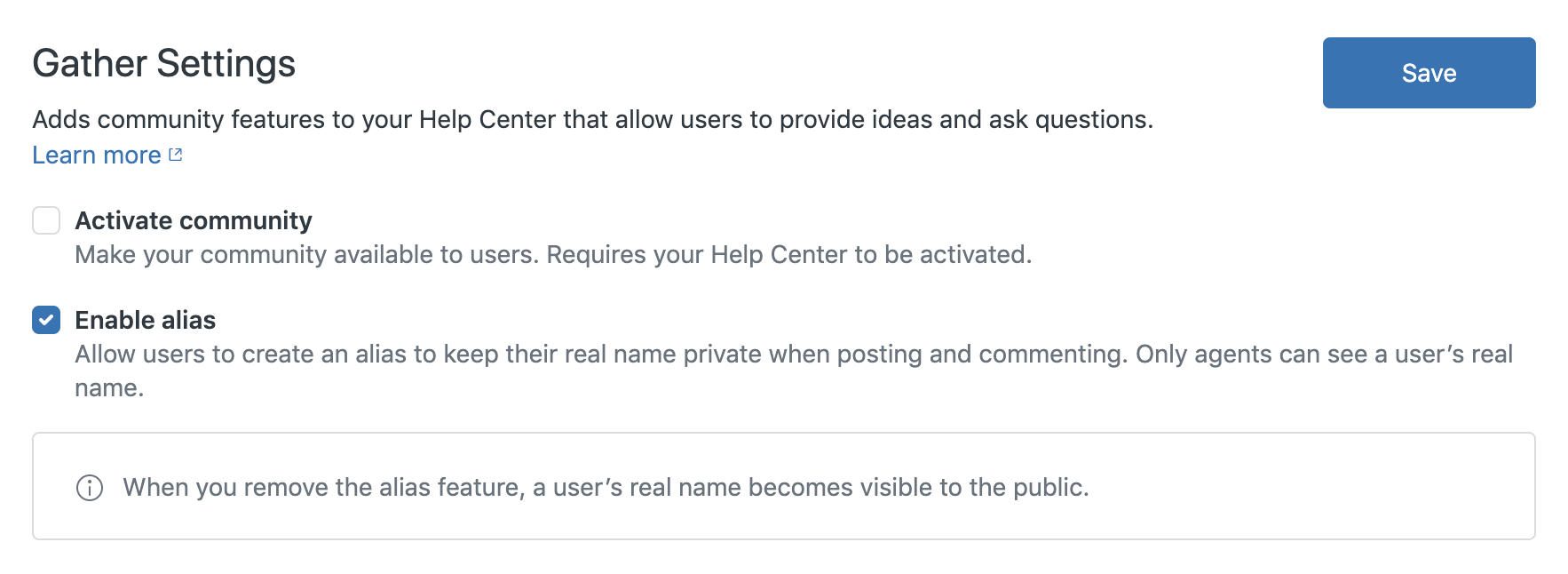Click the info icon in the alias warning banner

(x=90, y=487)
